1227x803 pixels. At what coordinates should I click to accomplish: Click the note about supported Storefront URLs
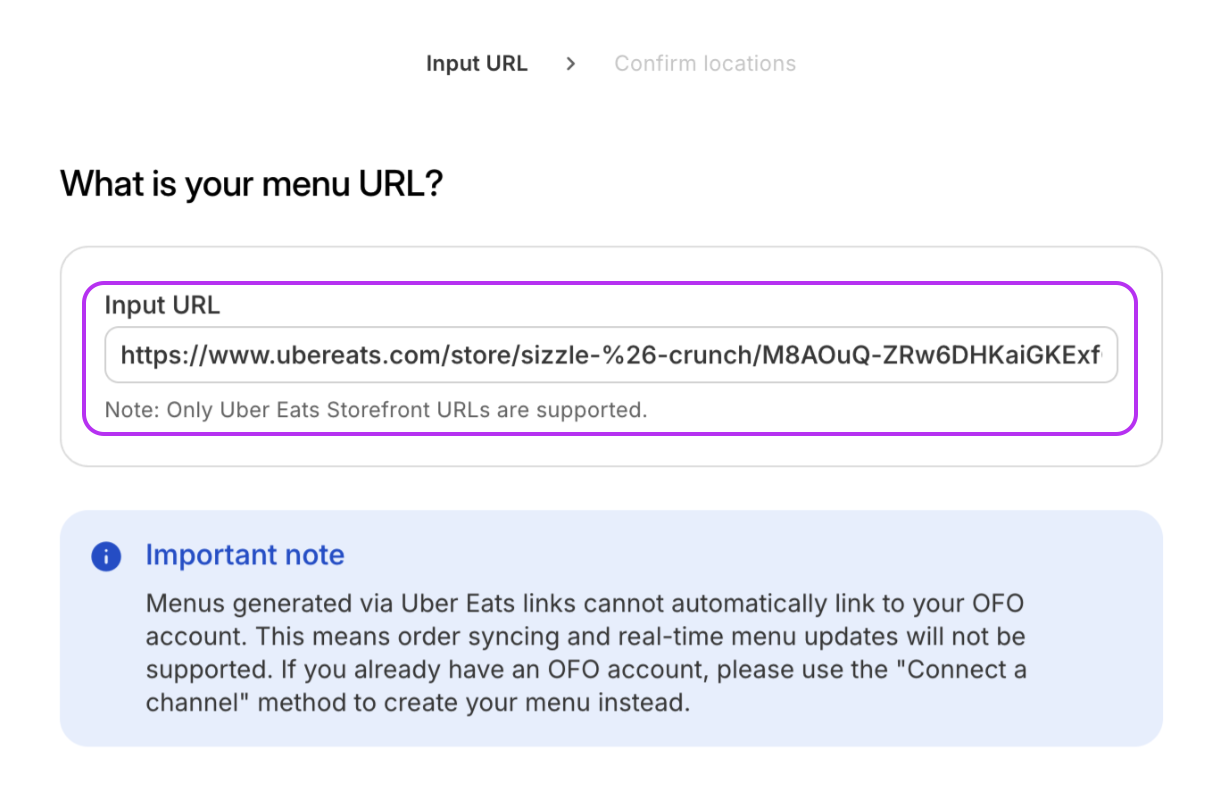pos(376,409)
